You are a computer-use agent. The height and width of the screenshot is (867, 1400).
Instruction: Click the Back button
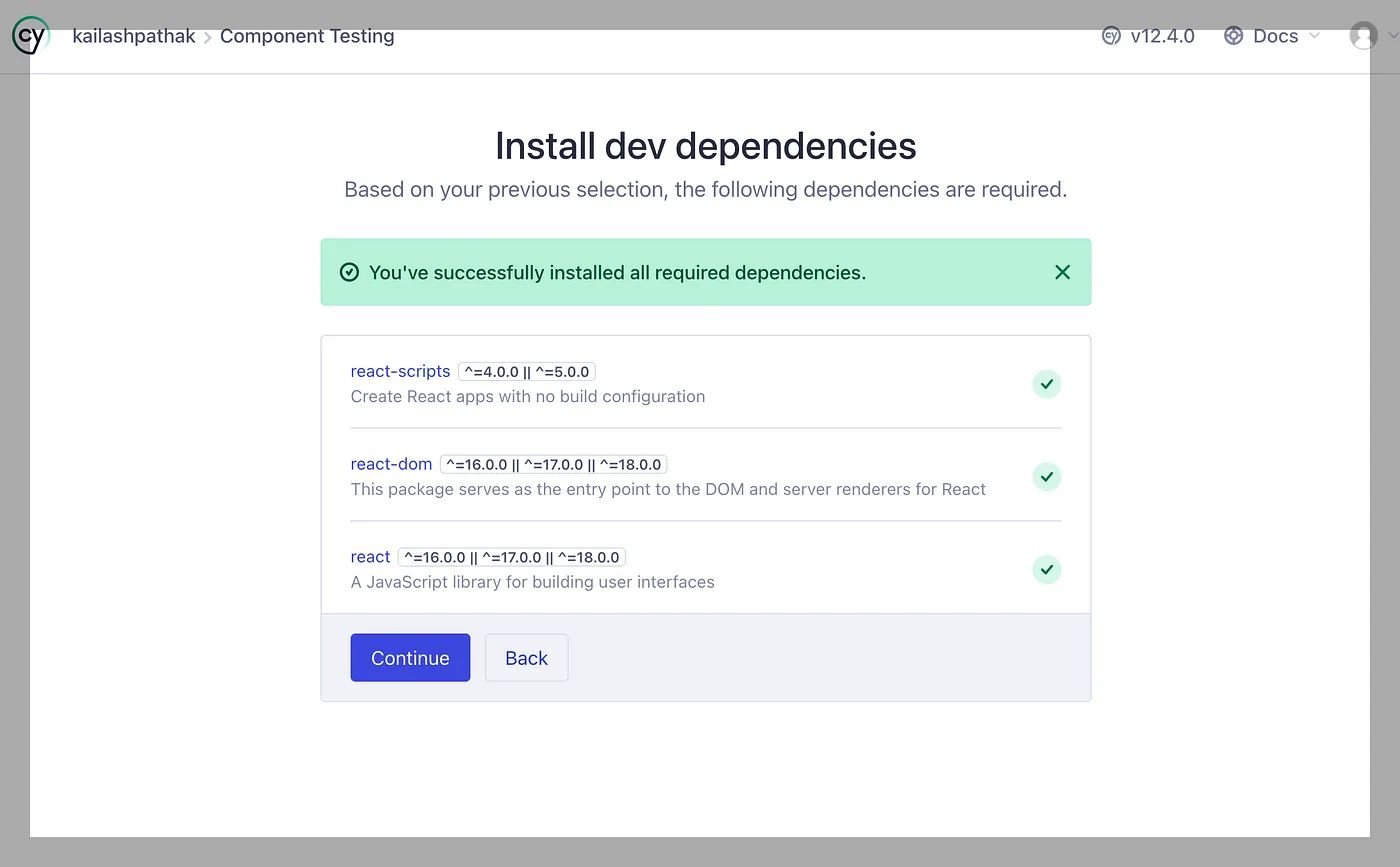click(526, 658)
